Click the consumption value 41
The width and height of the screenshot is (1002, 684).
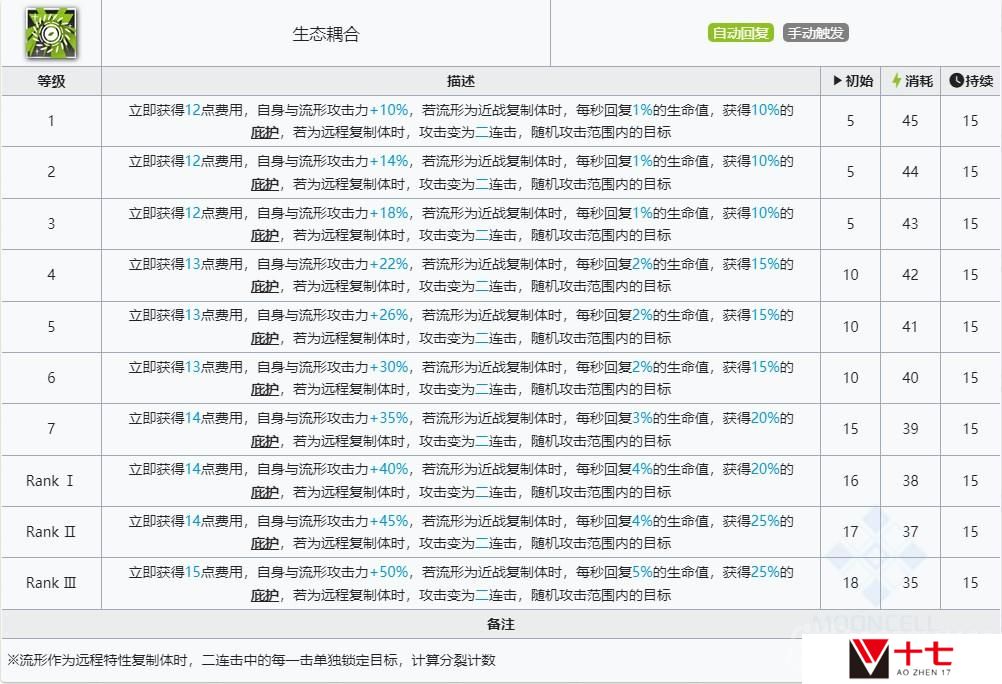[x=911, y=327]
